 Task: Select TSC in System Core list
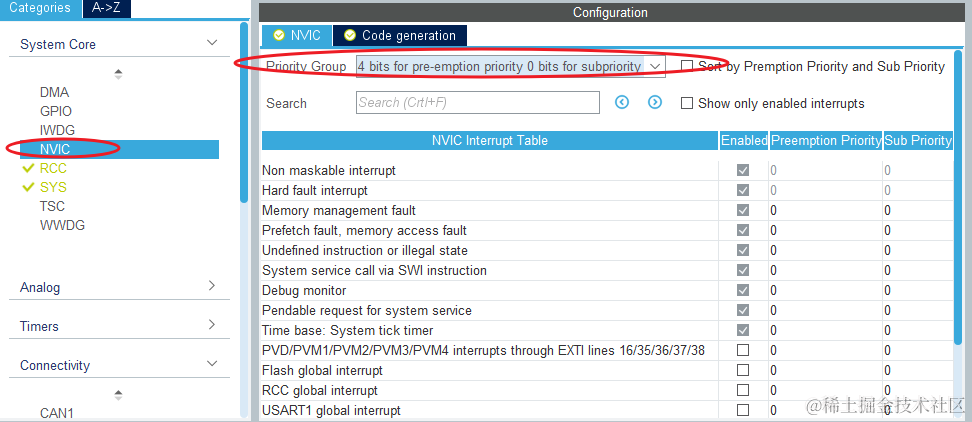(52, 206)
